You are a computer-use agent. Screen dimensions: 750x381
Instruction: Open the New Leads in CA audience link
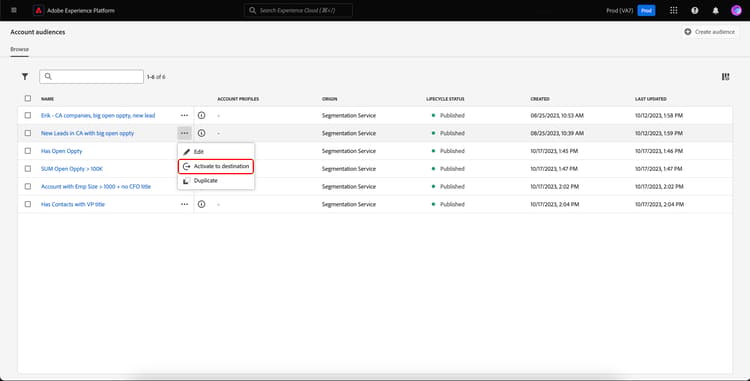(88, 133)
